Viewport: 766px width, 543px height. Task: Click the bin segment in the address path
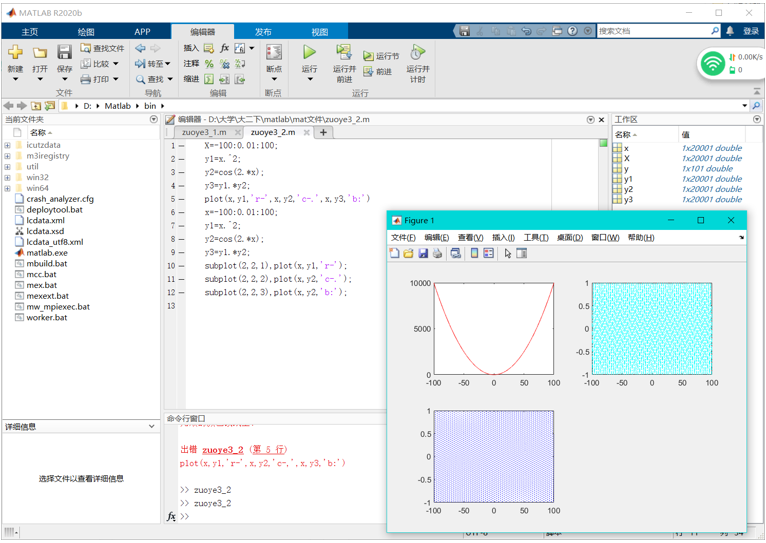click(x=150, y=106)
